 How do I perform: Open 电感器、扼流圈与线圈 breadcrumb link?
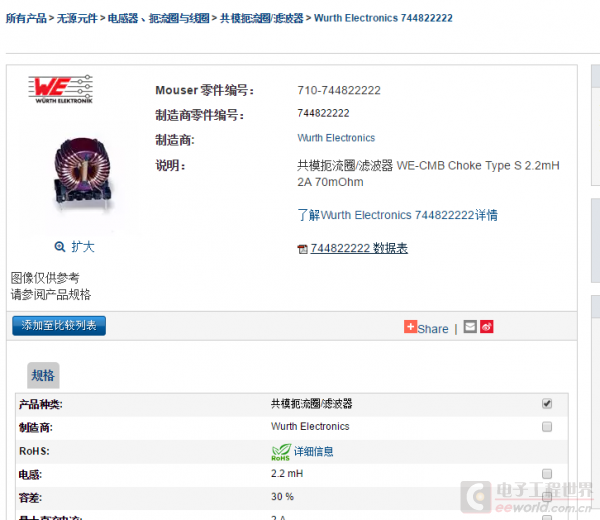[x=158, y=18]
